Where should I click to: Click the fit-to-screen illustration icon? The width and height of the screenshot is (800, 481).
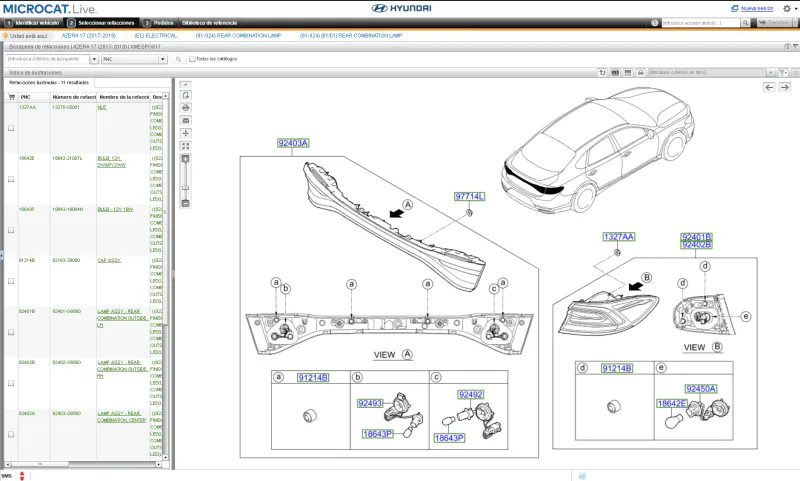[x=185, y=145]
